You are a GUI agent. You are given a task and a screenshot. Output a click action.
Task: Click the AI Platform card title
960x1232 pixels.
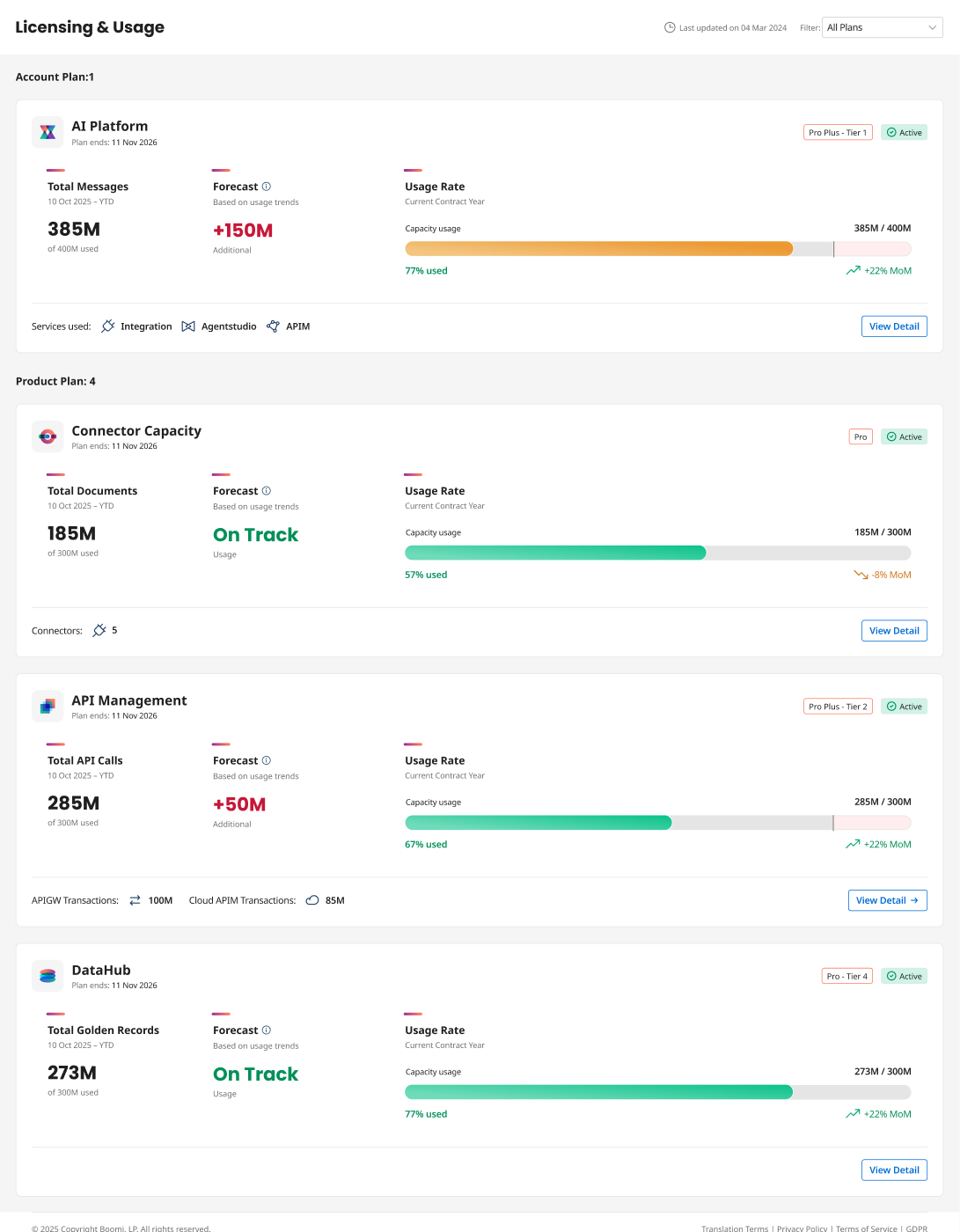(x=110, y=126)
